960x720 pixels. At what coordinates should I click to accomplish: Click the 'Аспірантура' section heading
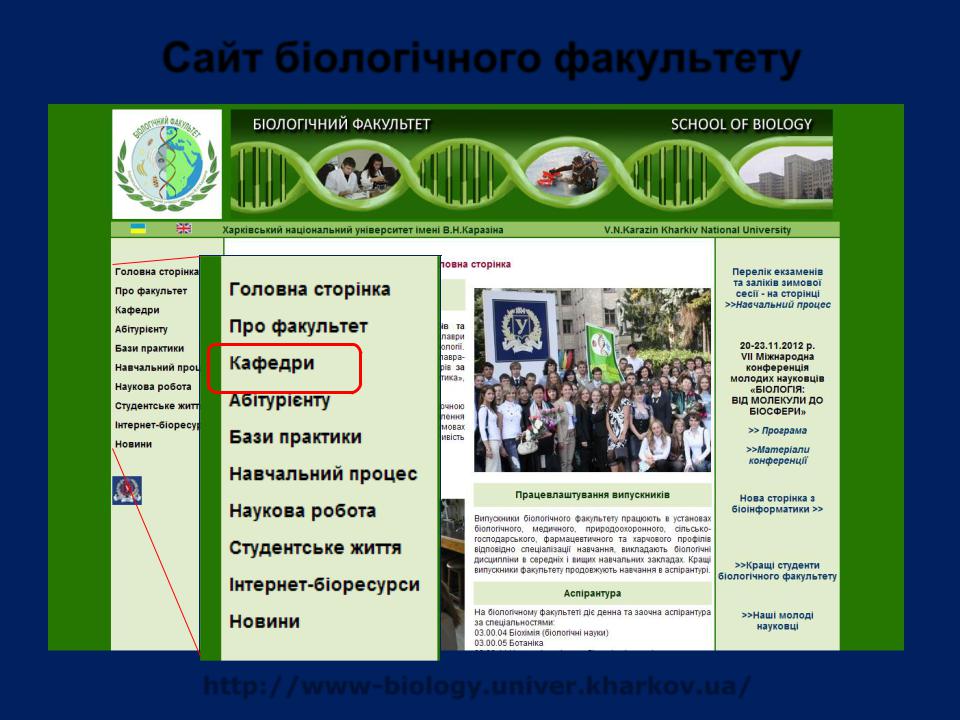click(x=593, y=593)
